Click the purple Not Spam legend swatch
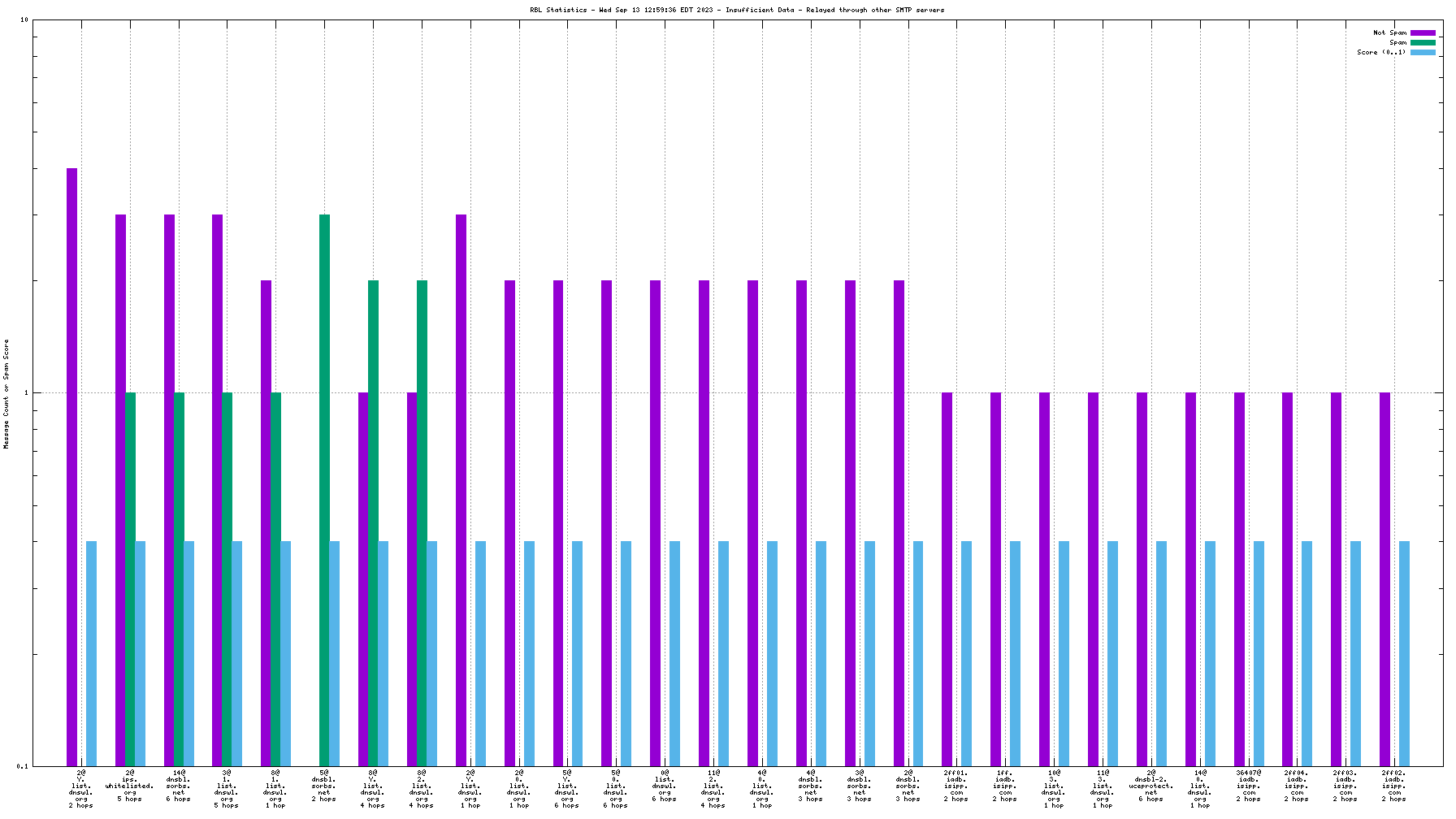 1423,33
